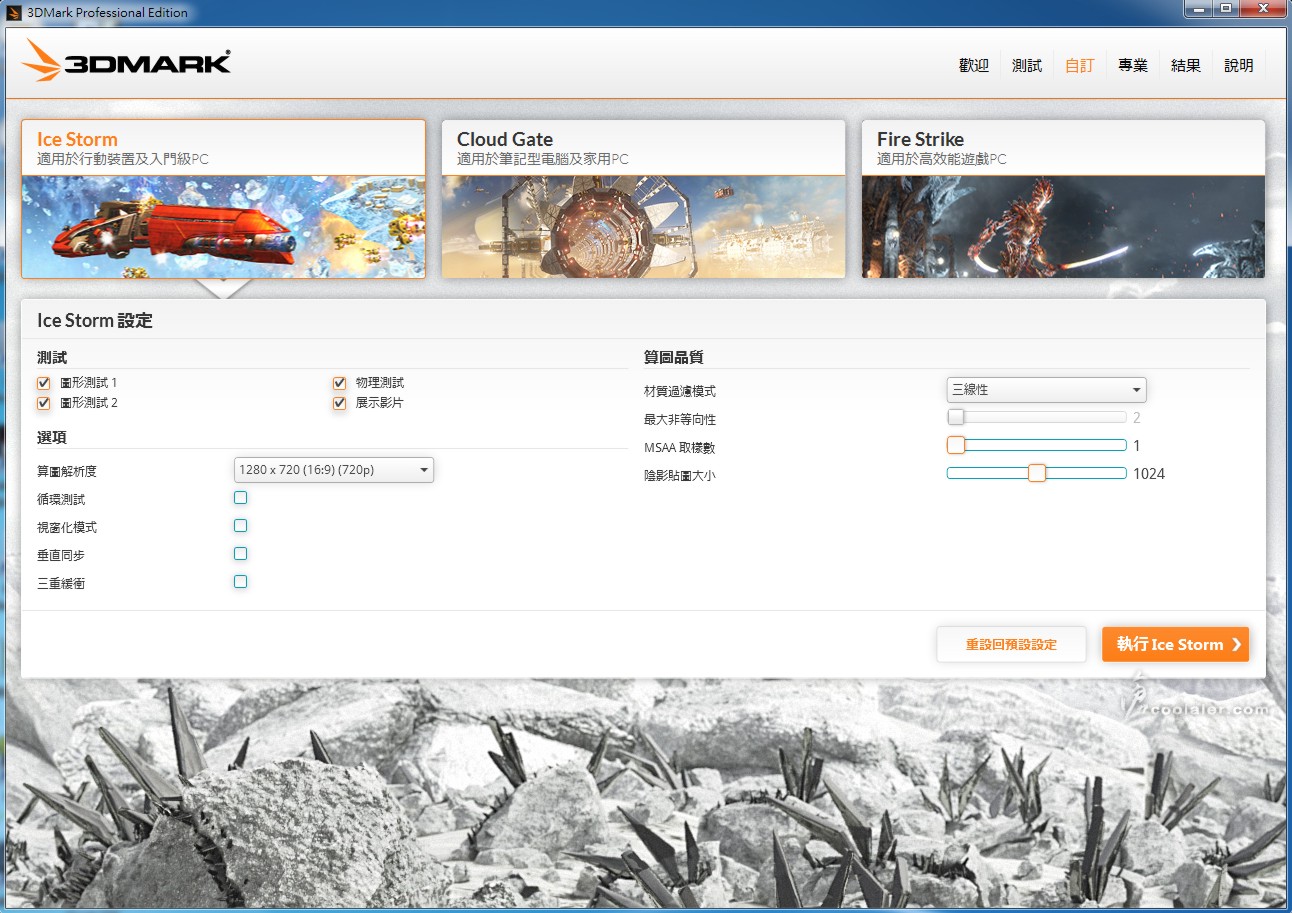Maximize the 3DMark window
Screen dimensions: 1292x913
tap(1225, 9)
